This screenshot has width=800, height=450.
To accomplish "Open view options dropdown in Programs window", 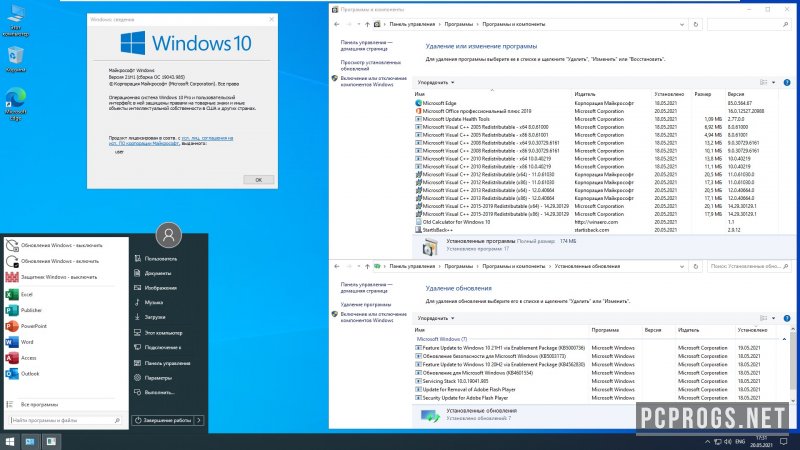I will [x=773, y=82].
